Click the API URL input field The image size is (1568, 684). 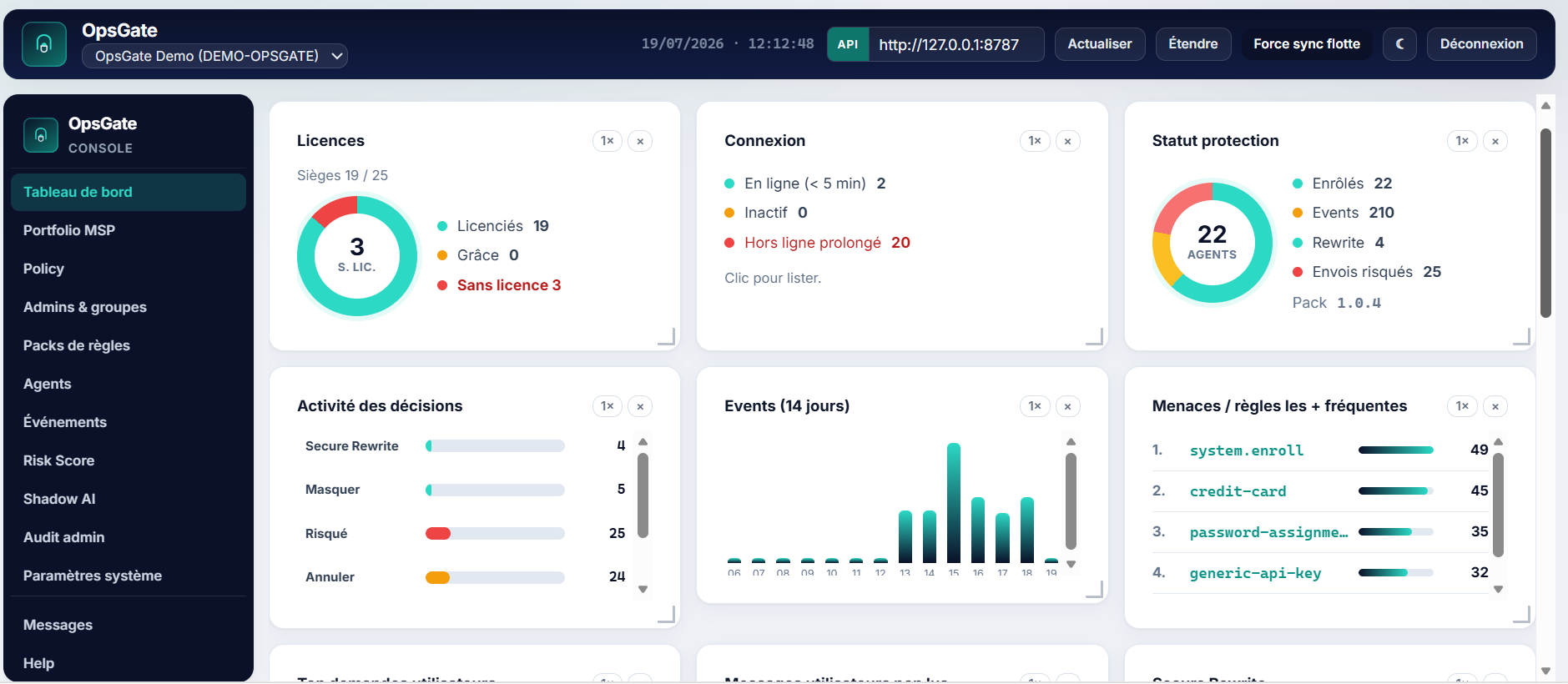tap(956, 44)
